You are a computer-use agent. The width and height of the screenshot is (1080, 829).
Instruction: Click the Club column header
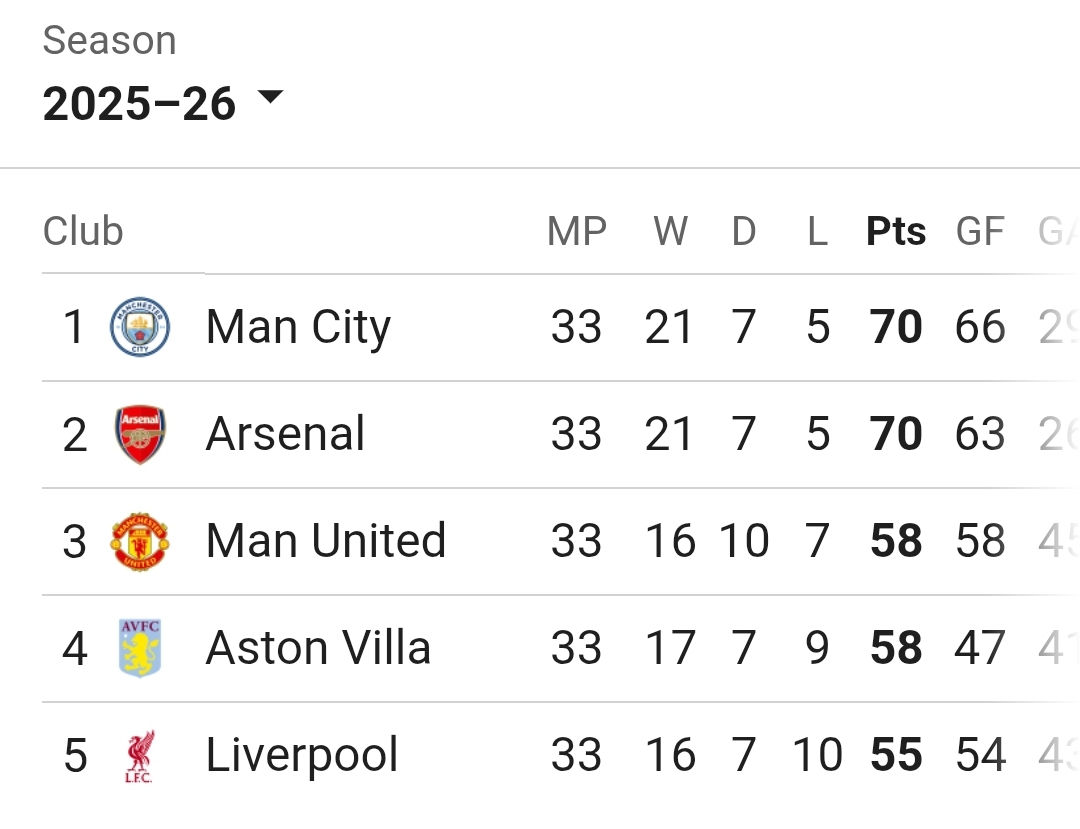click(x=83, y=232)
